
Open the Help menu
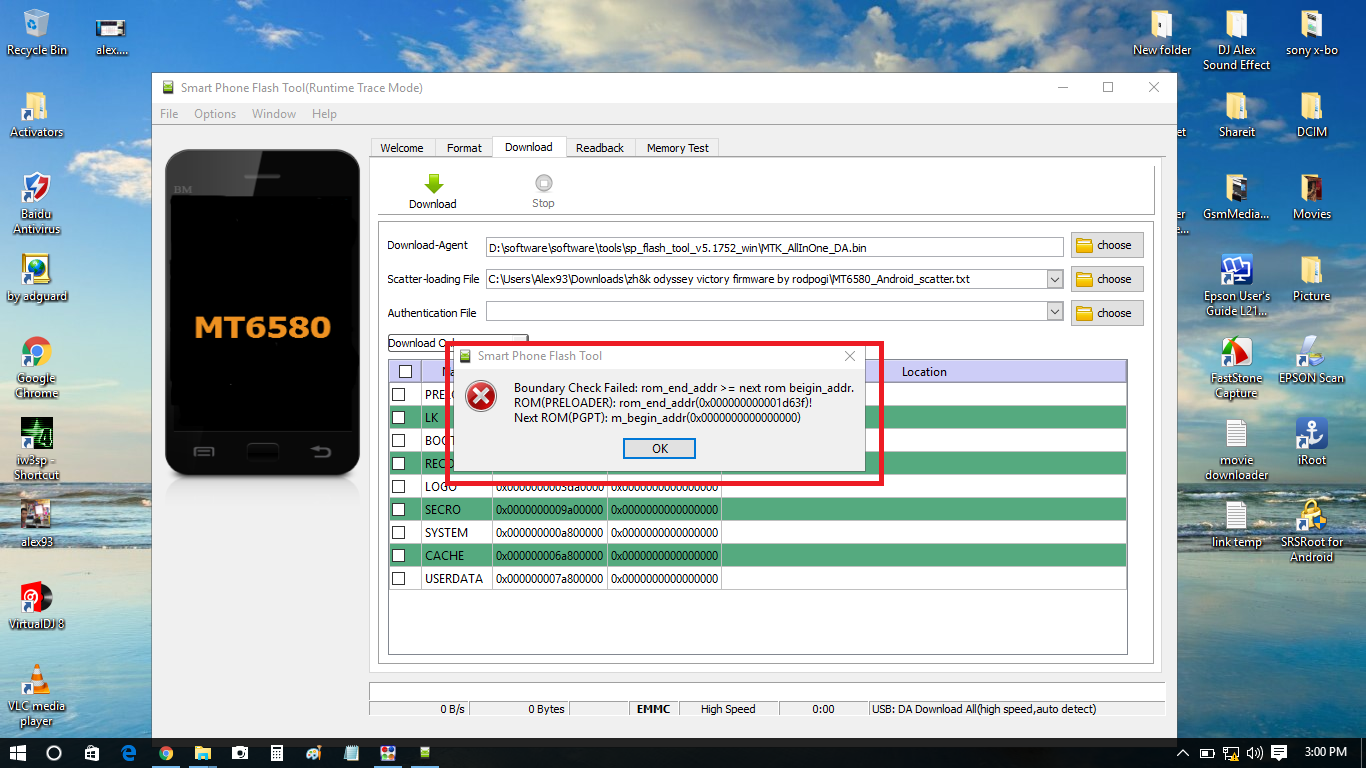pos(324,114)
